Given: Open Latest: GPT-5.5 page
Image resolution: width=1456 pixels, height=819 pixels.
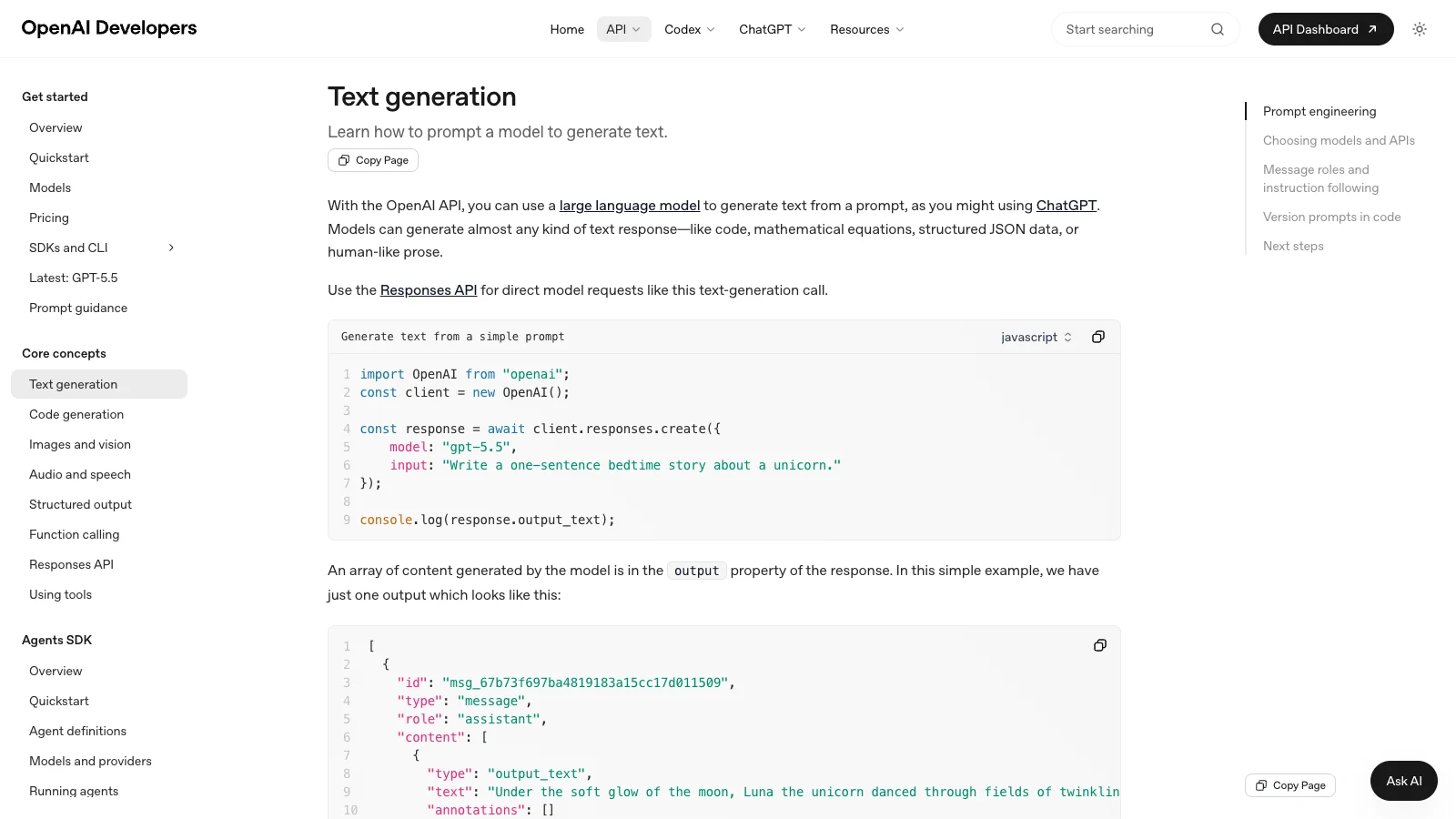Looking at the screenshot, I should pos(74,278).
